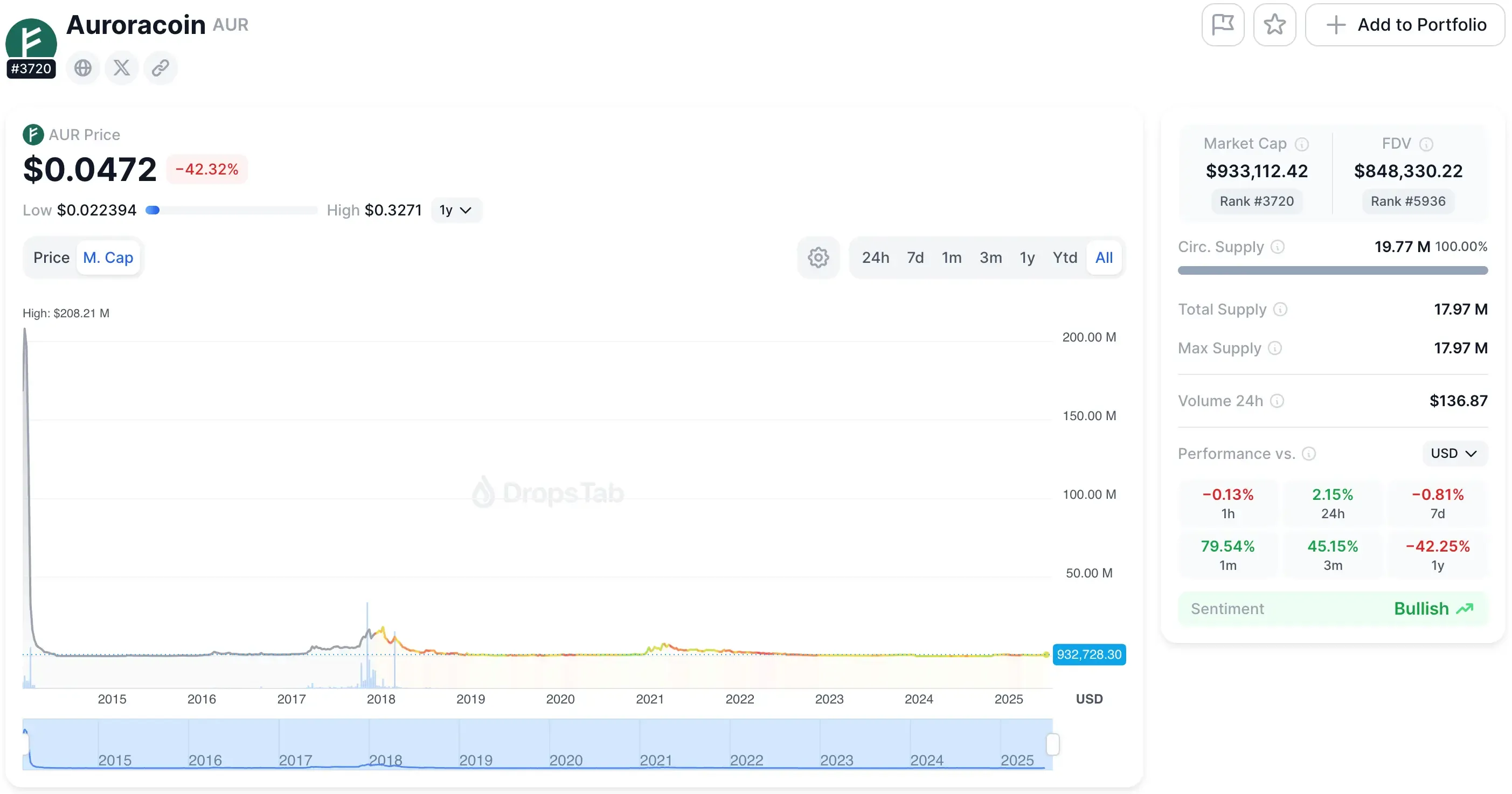The image size is (1512, 794).
Task: Expand the FDV info tooltip
Action: coord(1427,144)
